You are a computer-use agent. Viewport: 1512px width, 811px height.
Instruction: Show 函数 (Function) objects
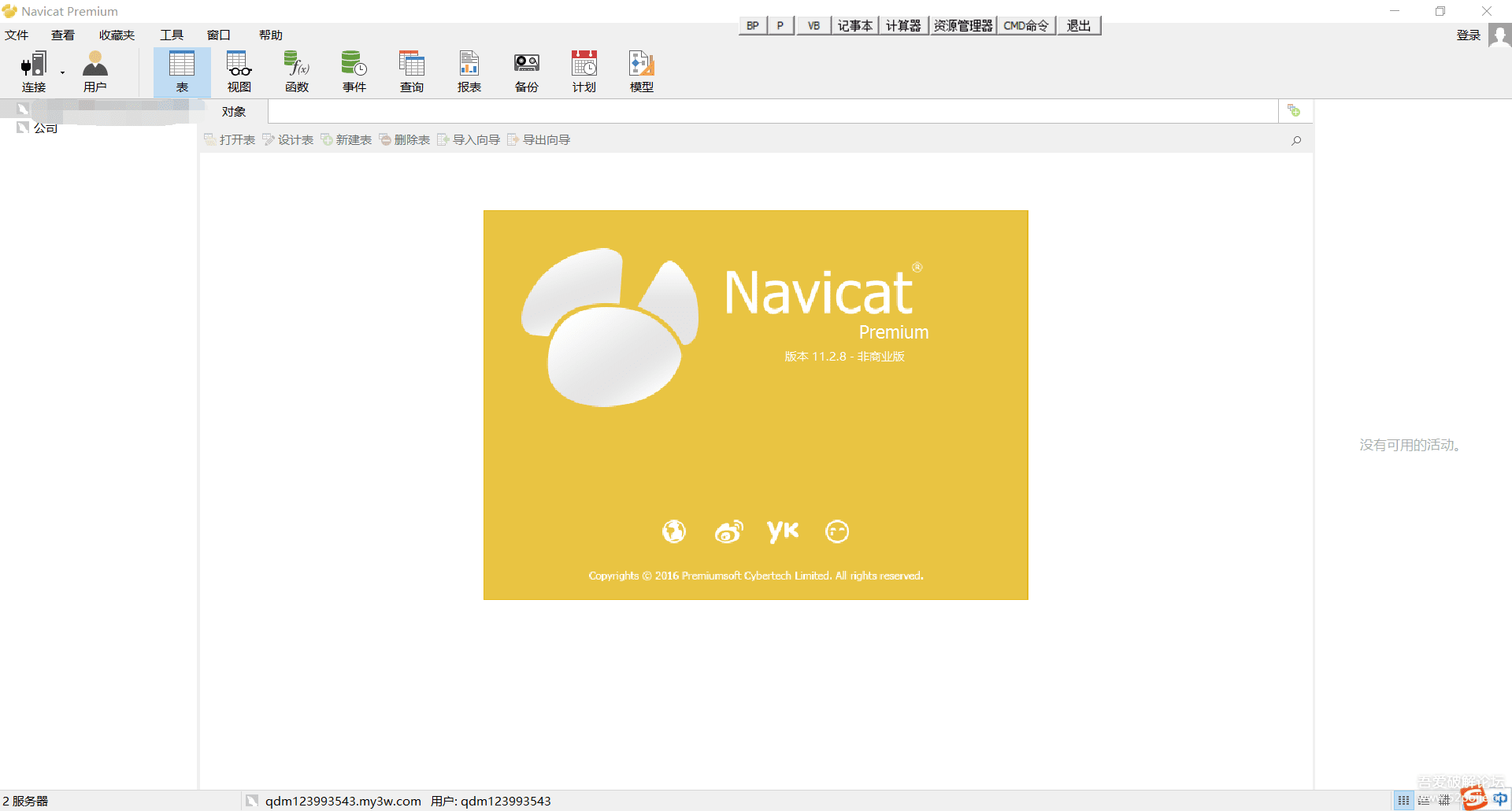pos(297,72)
